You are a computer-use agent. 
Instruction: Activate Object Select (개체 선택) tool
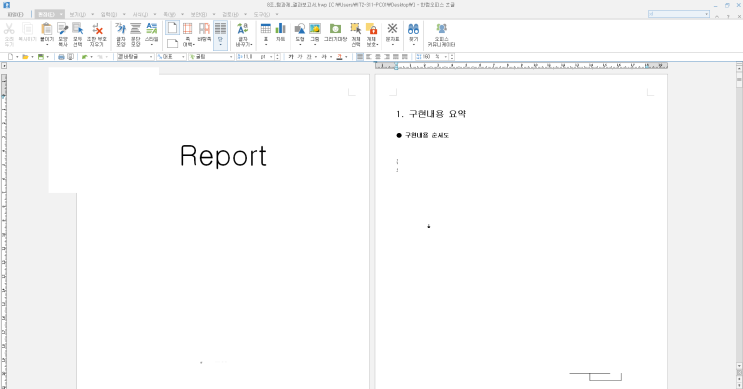click(356, 29)
